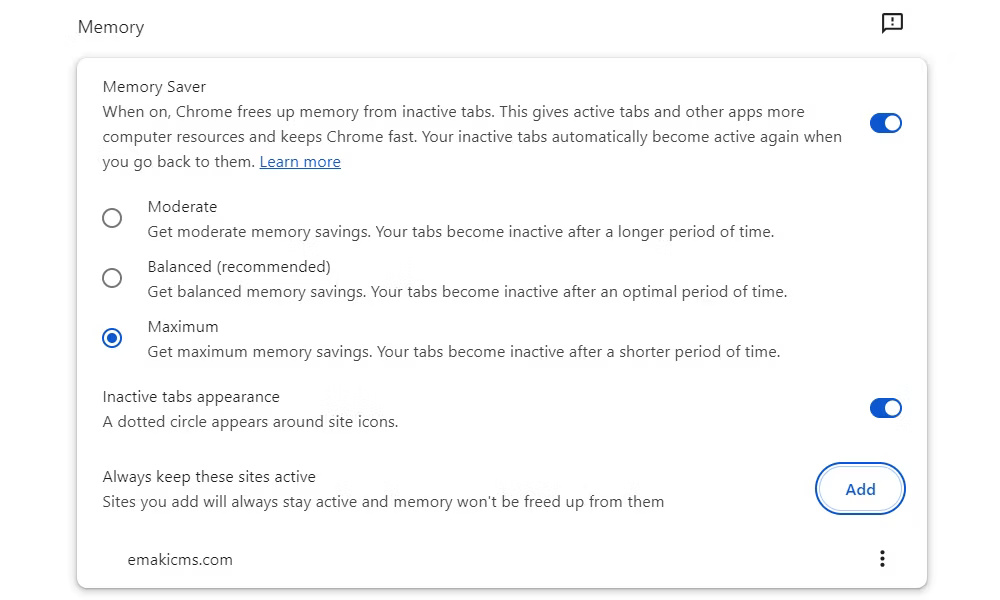Open more actions for the emakicms.com entry
The height and width of the screenshot is (600, 1000).
(882, 558)
